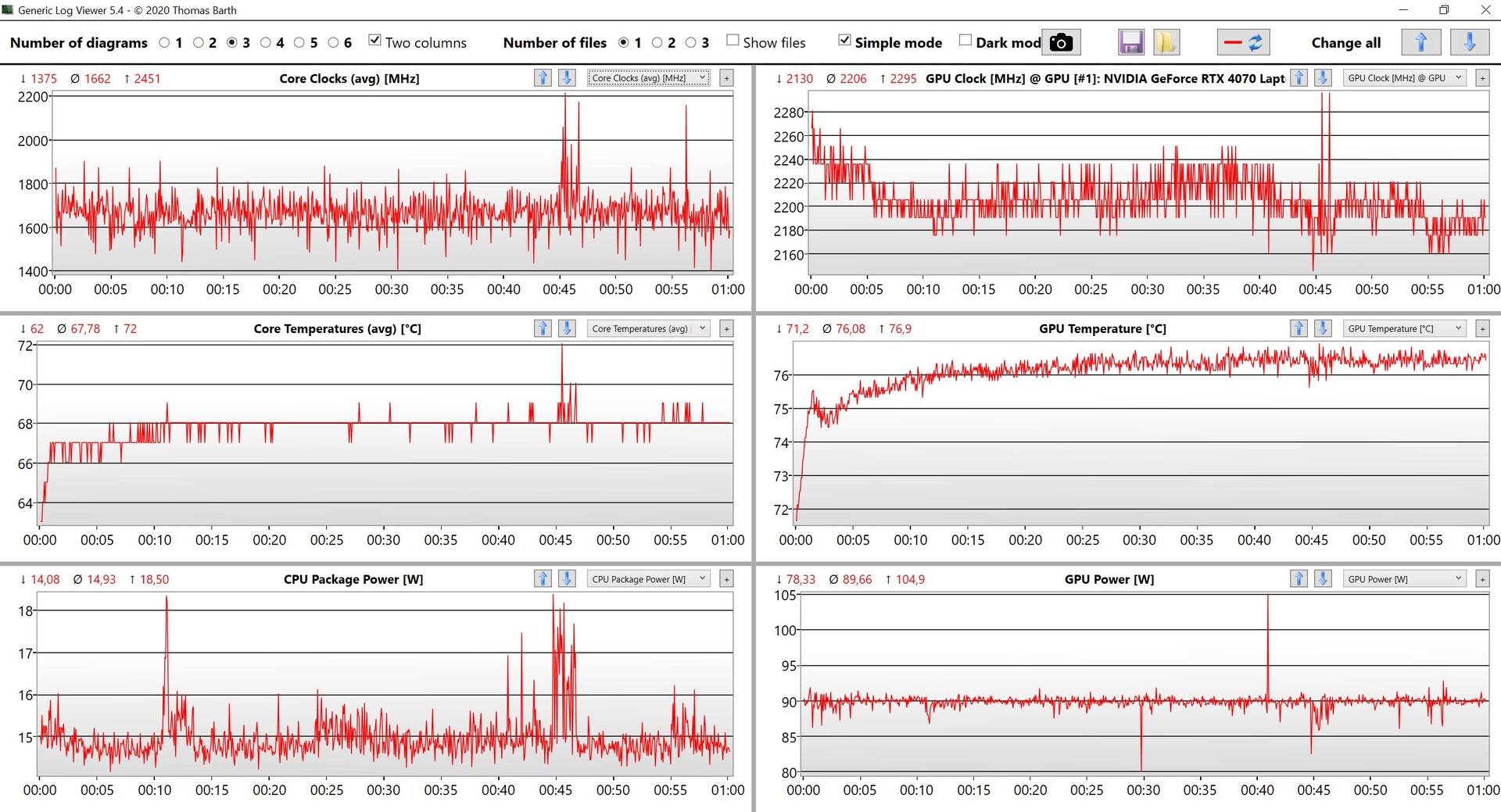1501x812 pixels.
Task: Toggle the Two columns checkbox
Action: (x=375, y=41)
